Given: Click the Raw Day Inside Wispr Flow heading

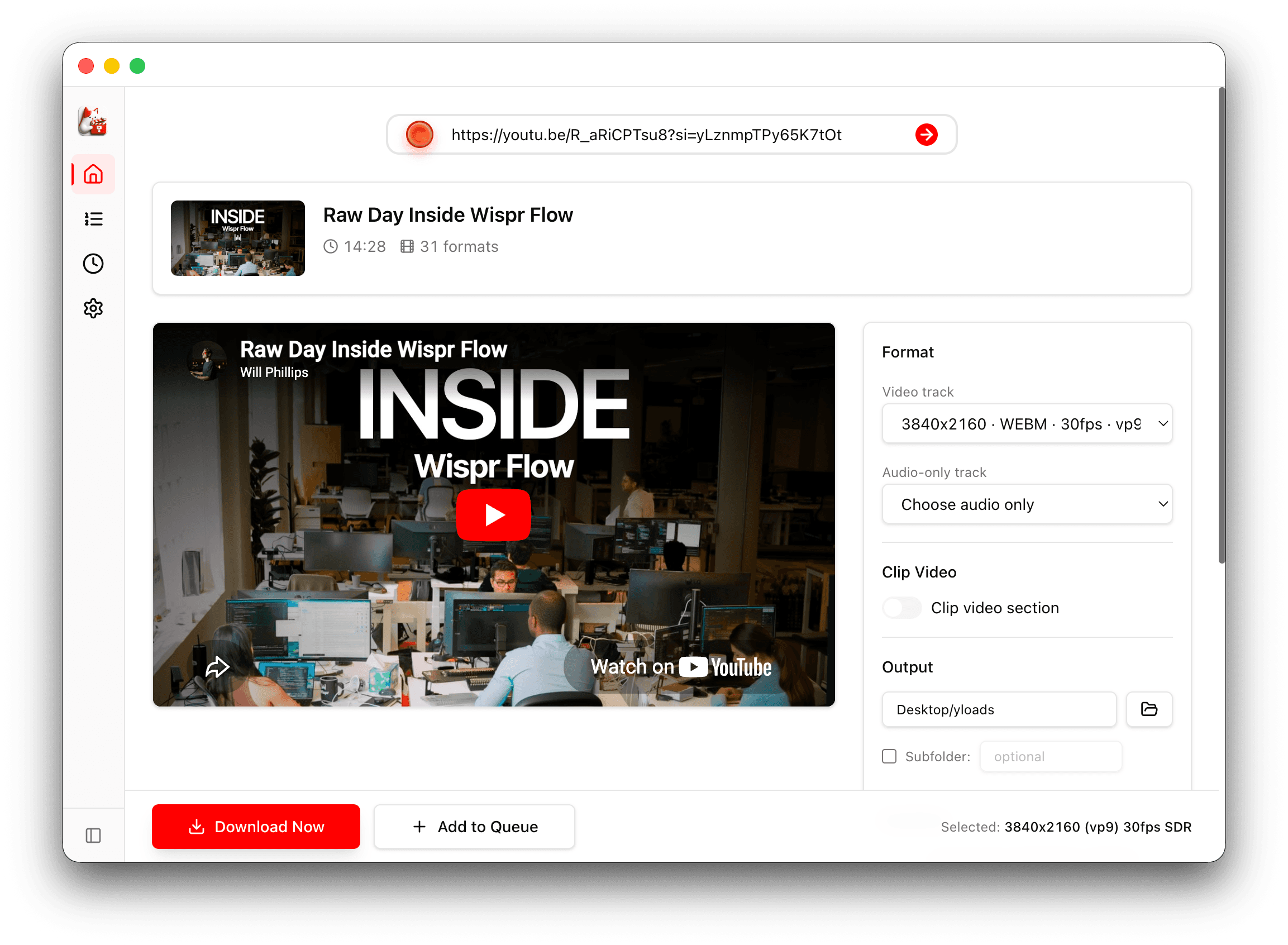Looking at the screenshot, I should [448, 215].
